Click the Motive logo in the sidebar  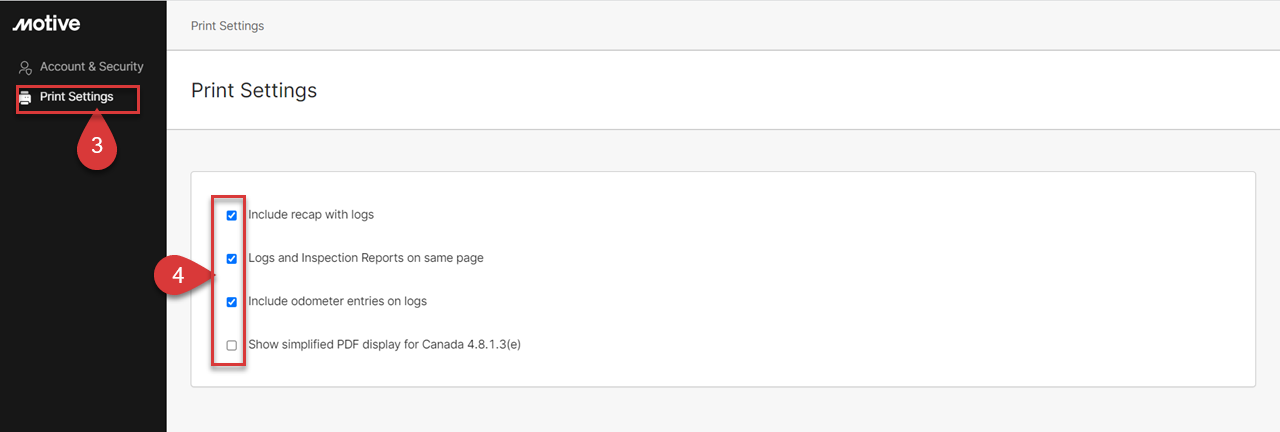click(46, 24)
